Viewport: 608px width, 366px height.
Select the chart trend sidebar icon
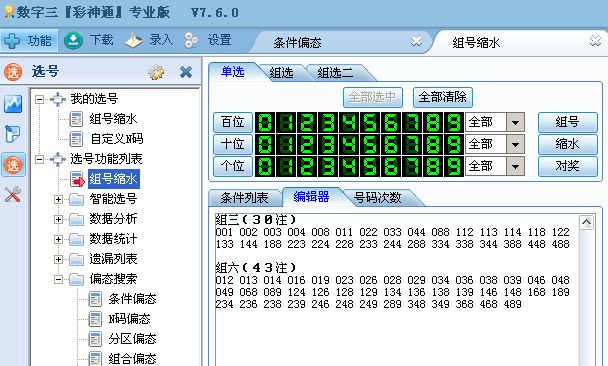(x=13, y=104)
